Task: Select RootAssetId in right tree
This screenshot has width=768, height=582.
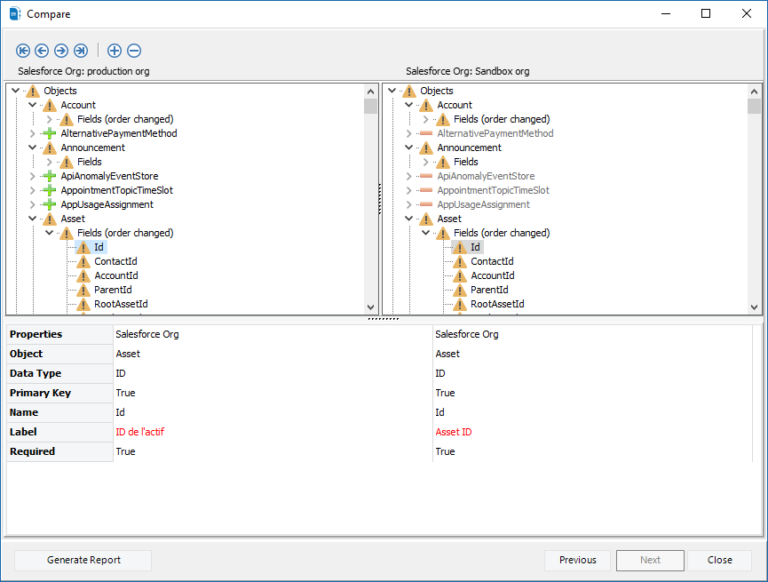Action: (x=497, y=304)
